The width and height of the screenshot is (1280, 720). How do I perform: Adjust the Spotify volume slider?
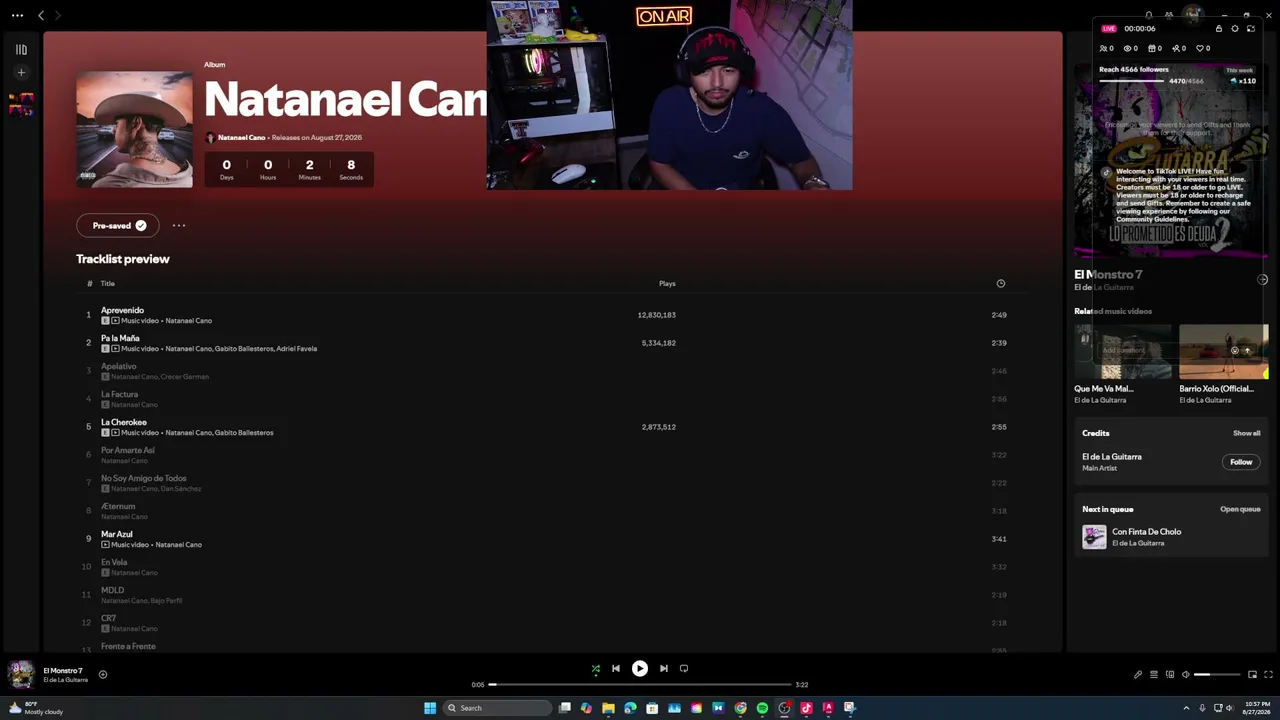(1215, 675)
